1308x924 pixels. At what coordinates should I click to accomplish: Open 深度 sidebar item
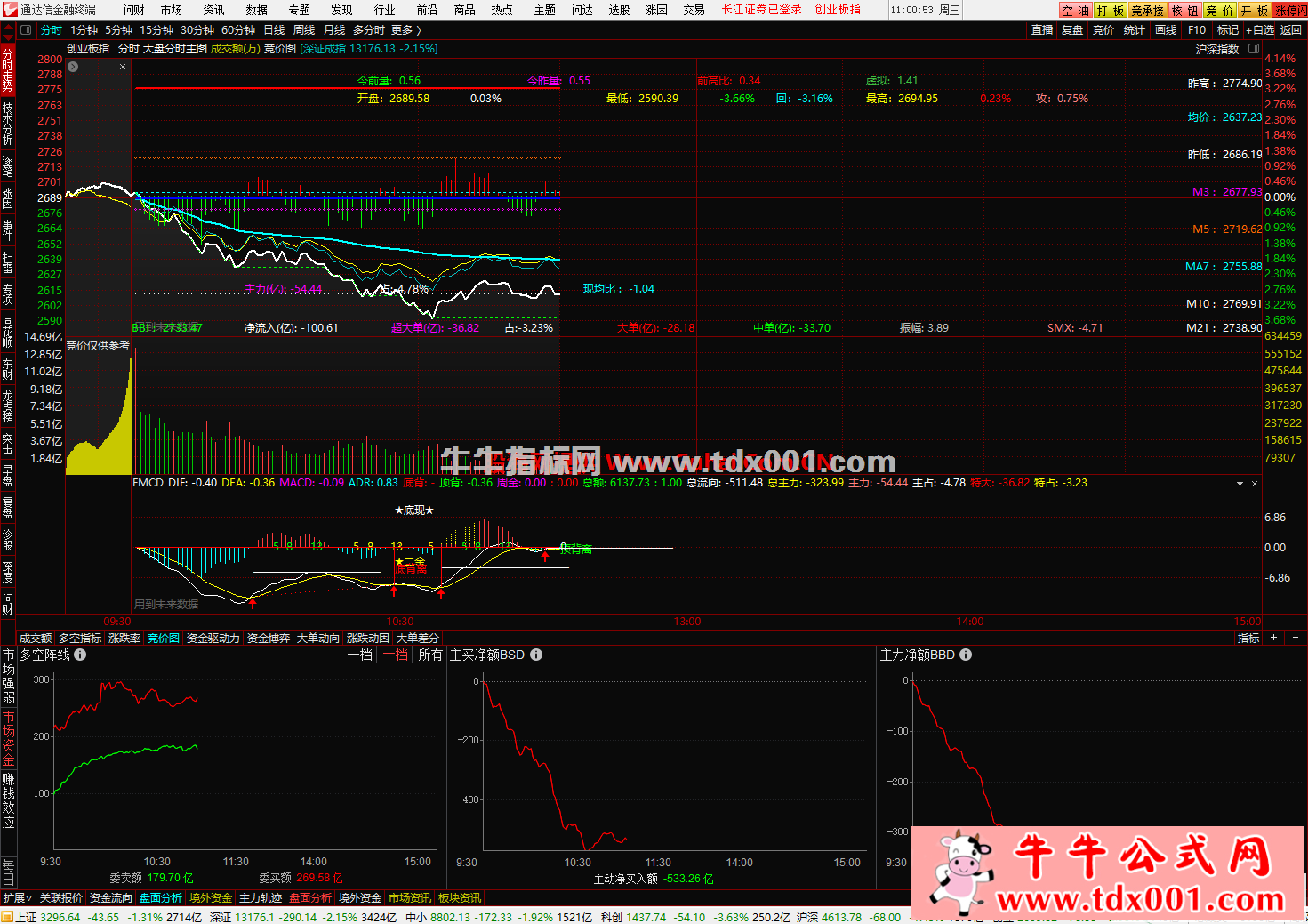8,571
